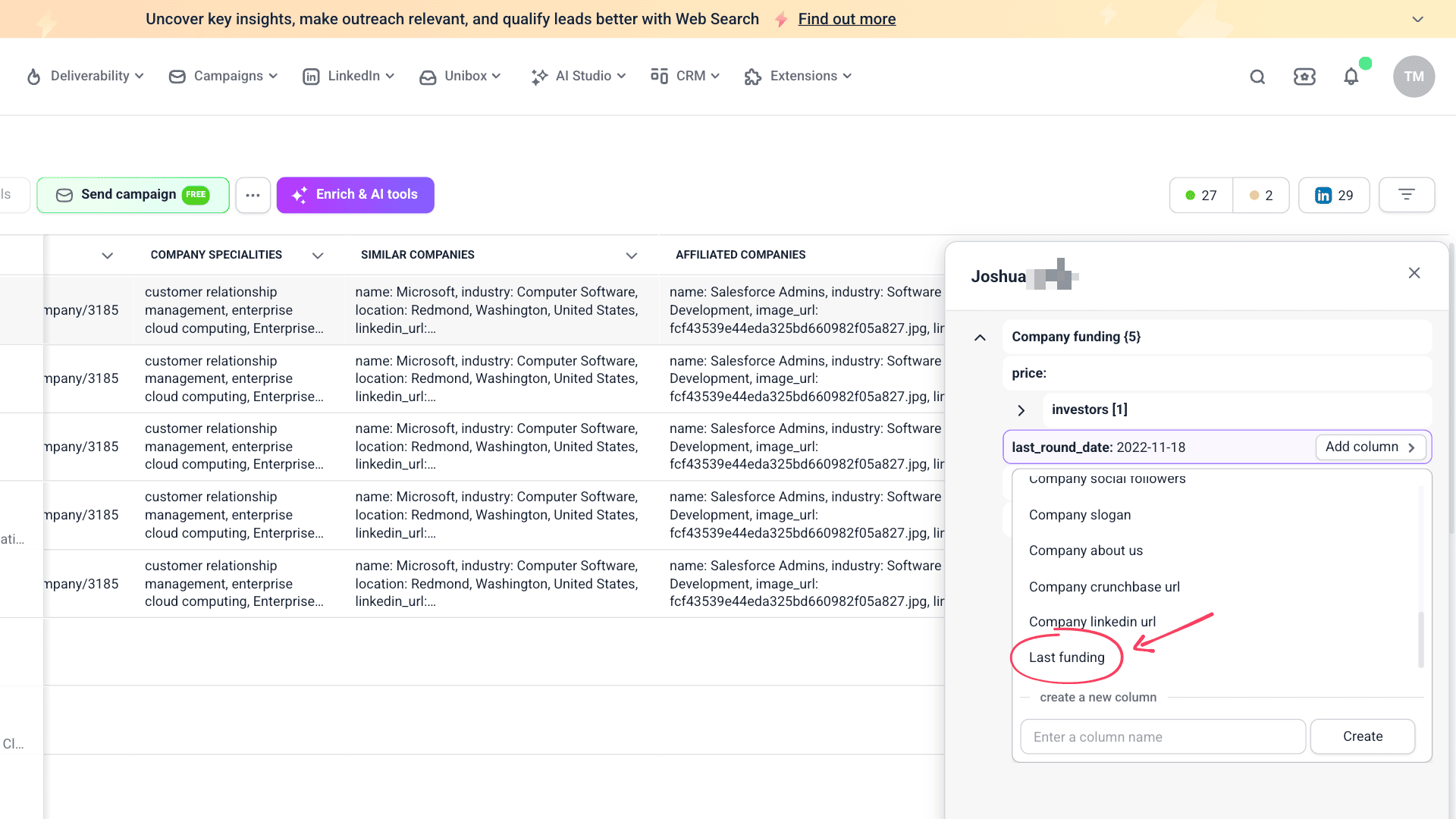Click the Unibox inbox icon

(x=428, y=77)
